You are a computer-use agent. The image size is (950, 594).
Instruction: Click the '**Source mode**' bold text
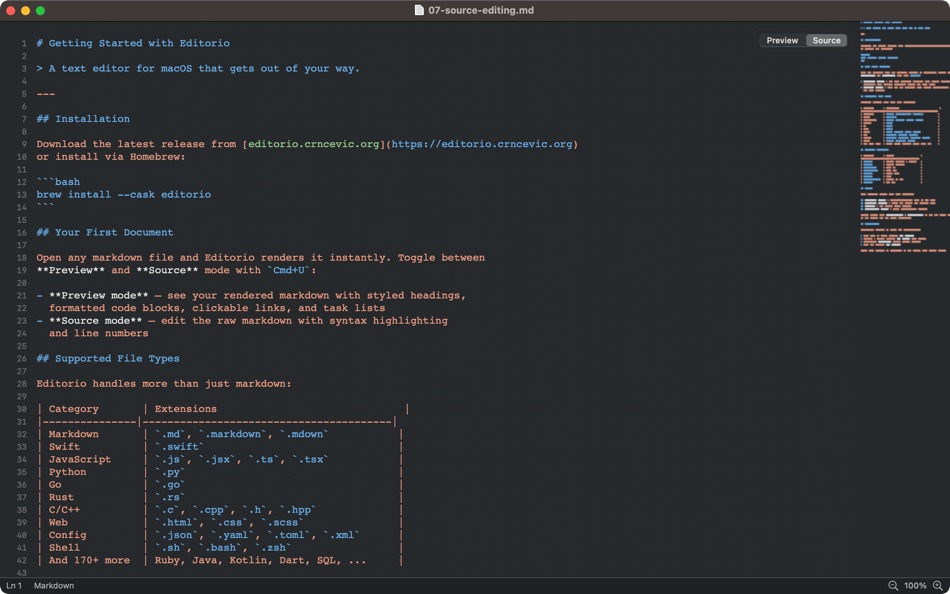click(x=96, y=321)
